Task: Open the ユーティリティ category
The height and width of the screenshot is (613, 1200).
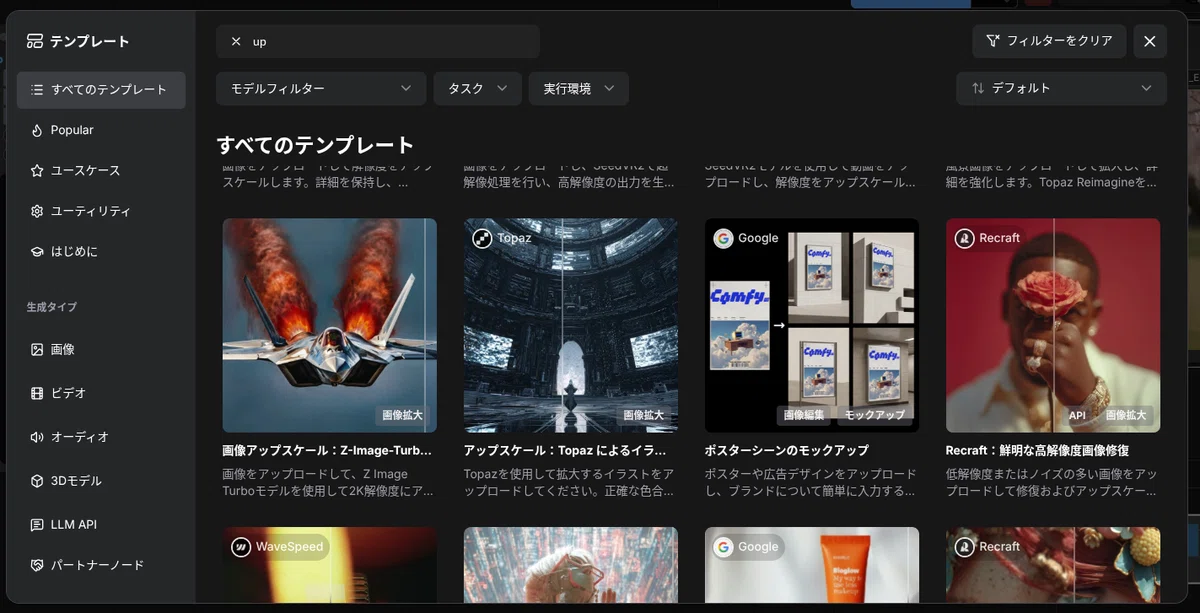Action: click(x=101, y=211)
